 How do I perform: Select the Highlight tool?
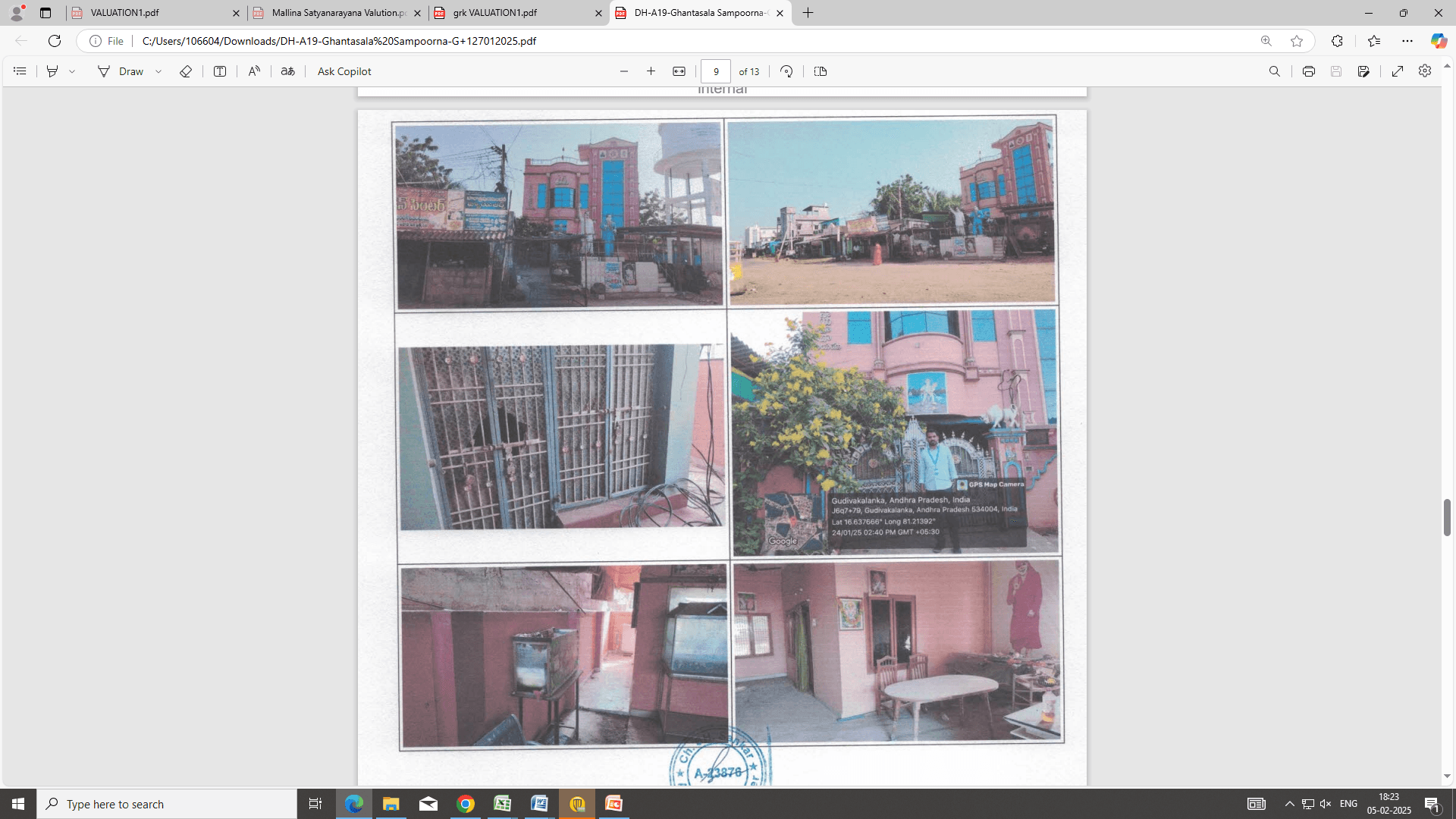coord(52,71)
